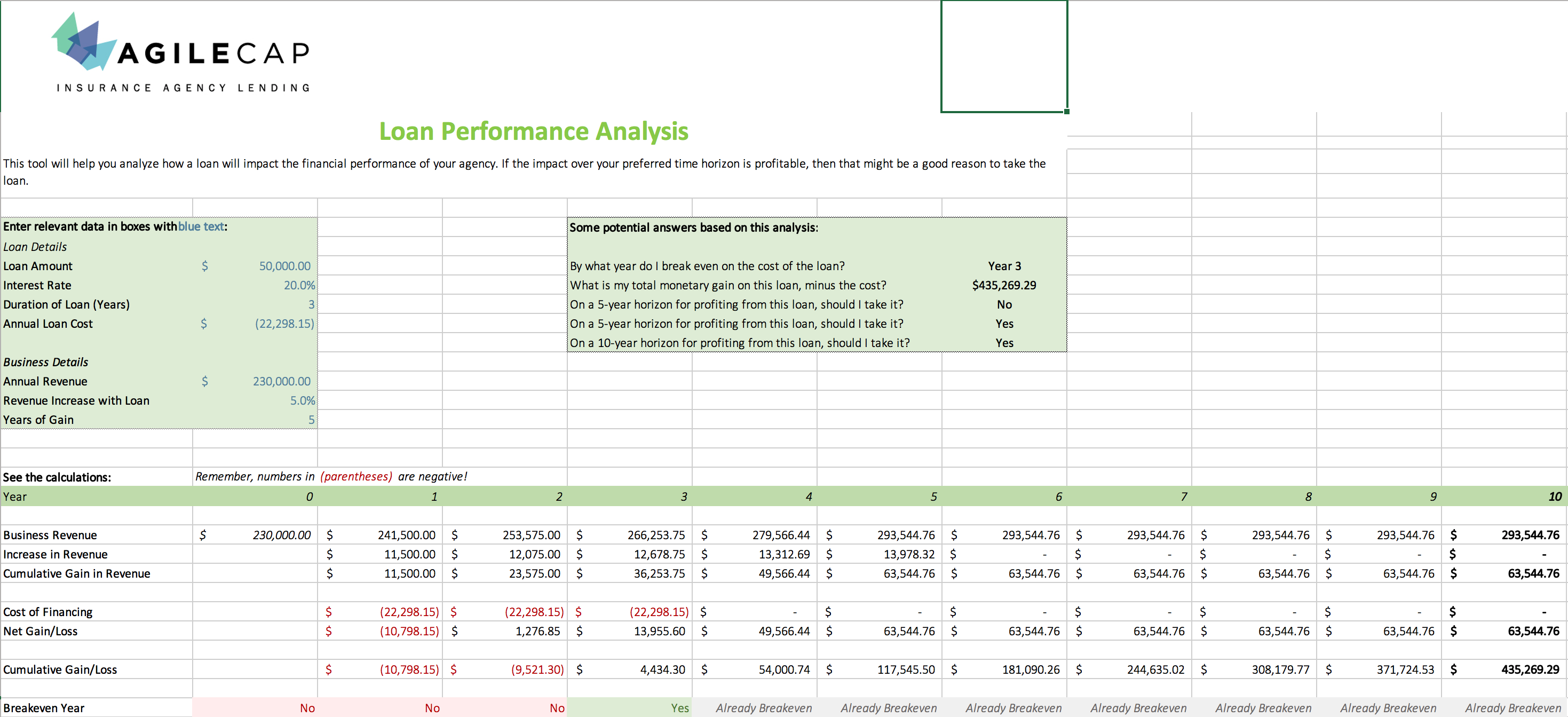Select Cumulative Gain/Loss year 7 value 244,635.02
Viewport: 1568px width, 717px height.
pos(1129,669)
